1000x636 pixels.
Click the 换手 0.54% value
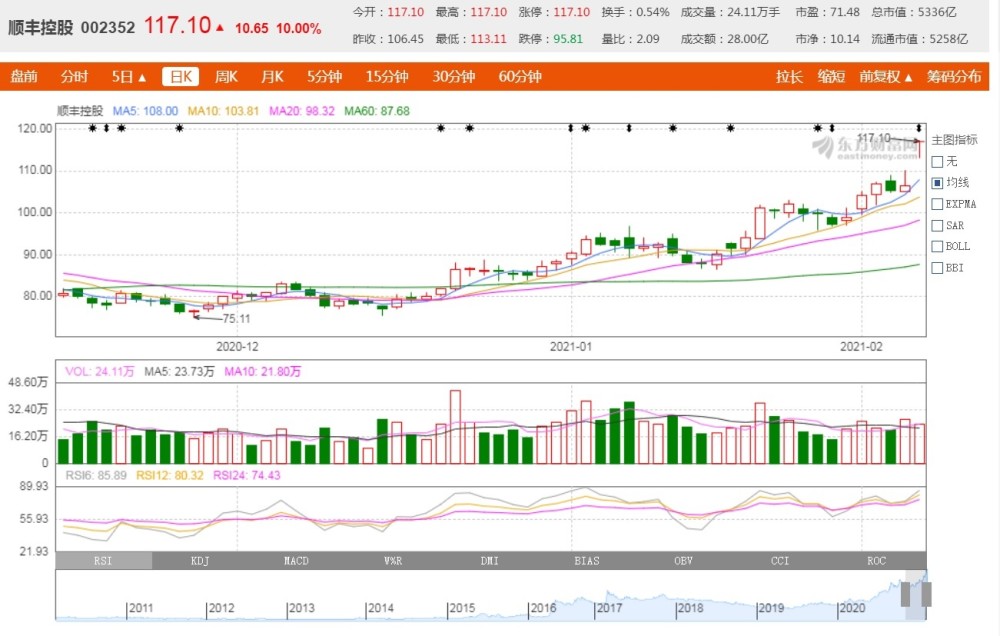(635, 12)
